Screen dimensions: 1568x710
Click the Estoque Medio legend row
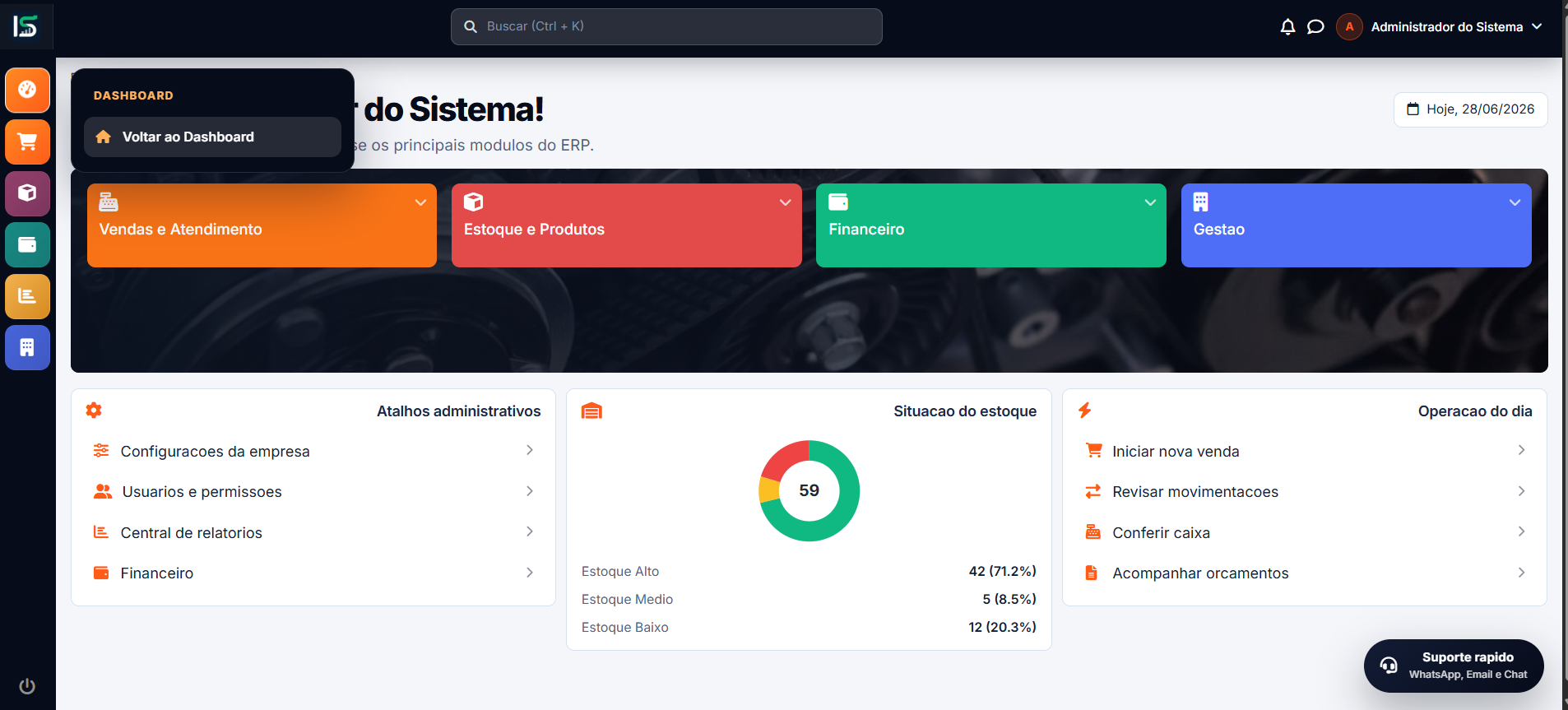point(809,599)
